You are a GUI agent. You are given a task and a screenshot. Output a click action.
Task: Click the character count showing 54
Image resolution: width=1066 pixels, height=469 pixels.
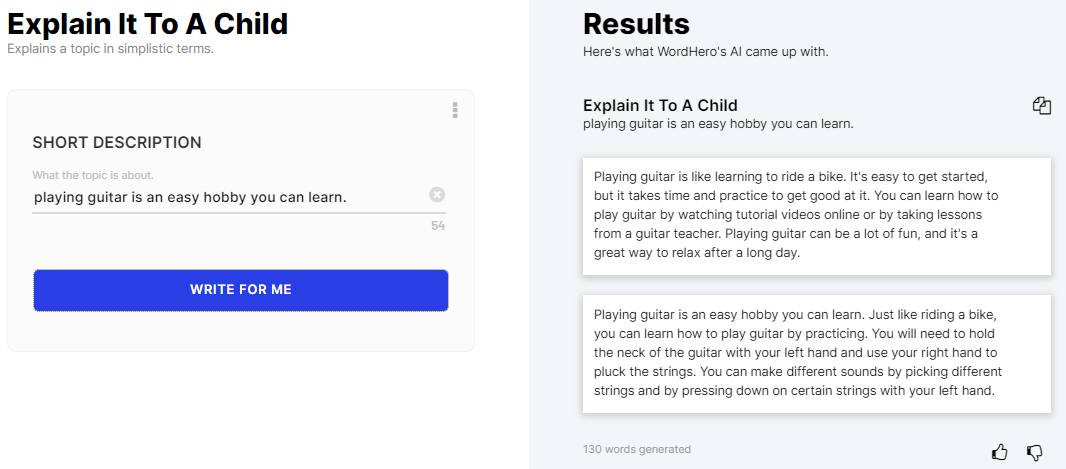(438, 226)
